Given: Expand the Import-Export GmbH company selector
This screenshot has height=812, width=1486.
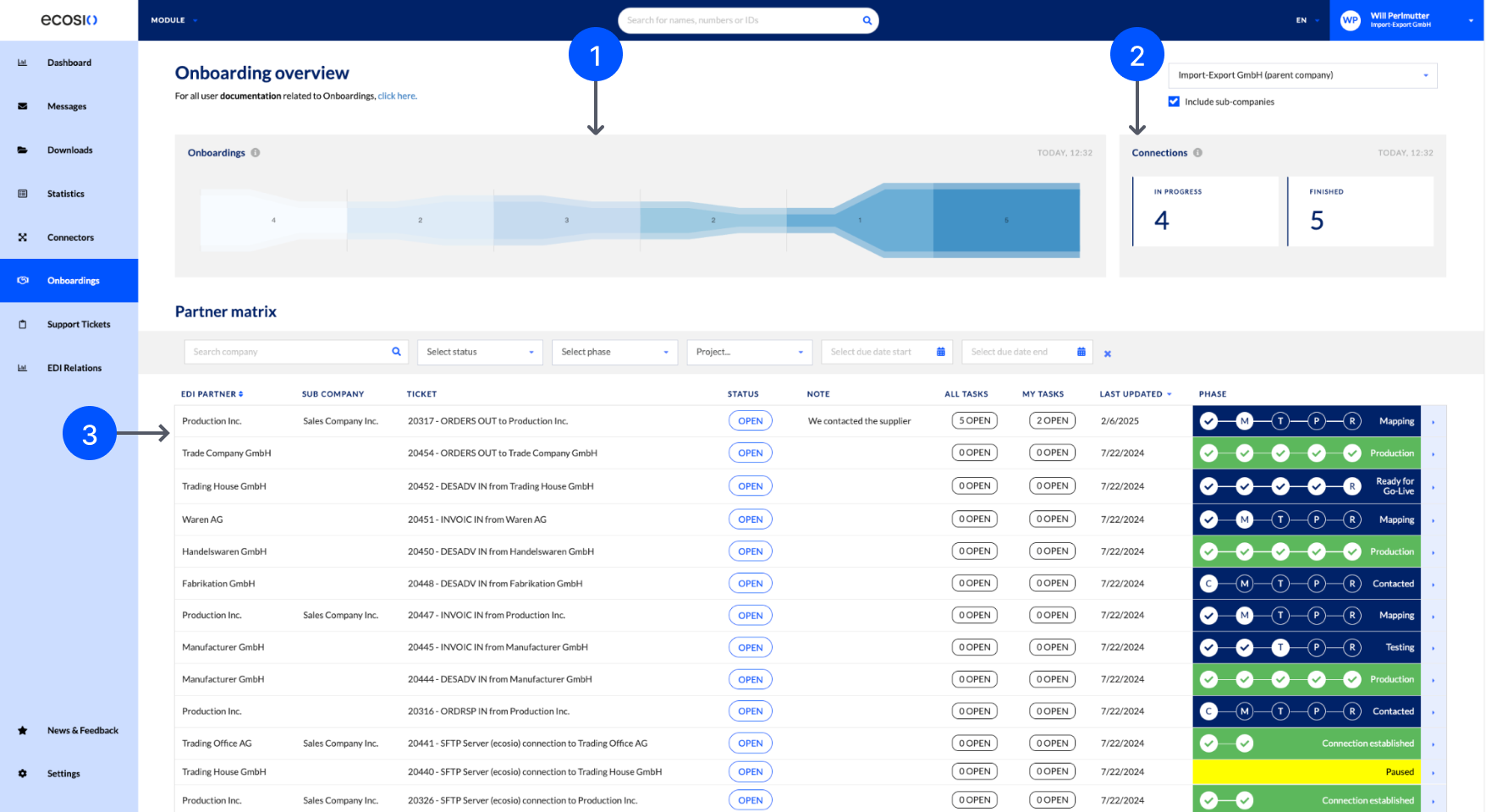Looking at the screenshot, I should point(1302,75).
